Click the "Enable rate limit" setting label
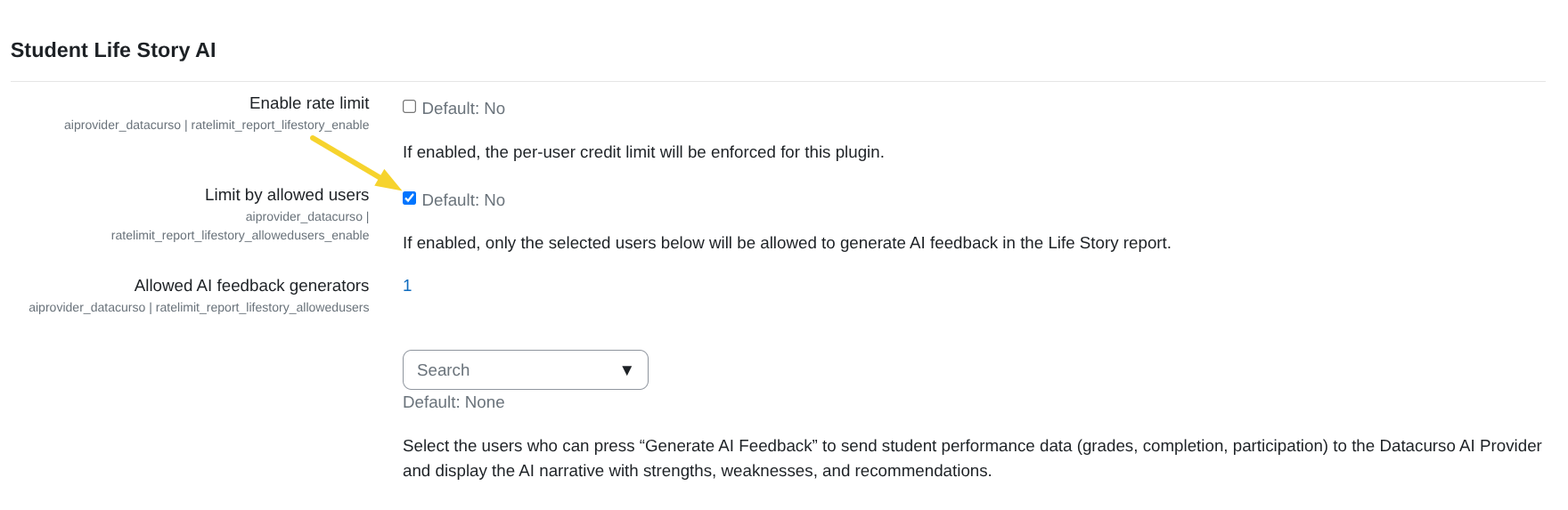This screenshot has width=1568, height=510. (x=308, y=103)
